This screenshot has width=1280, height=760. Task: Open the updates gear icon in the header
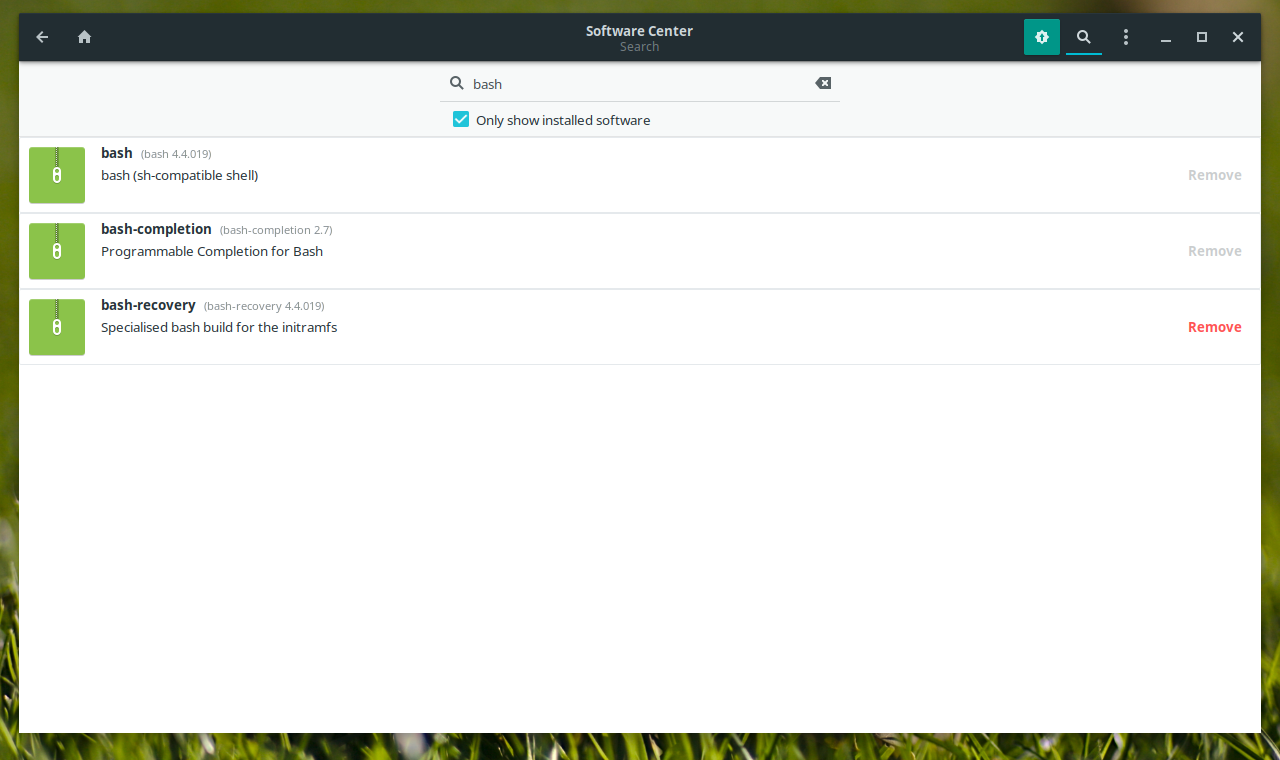[1041, 37]
